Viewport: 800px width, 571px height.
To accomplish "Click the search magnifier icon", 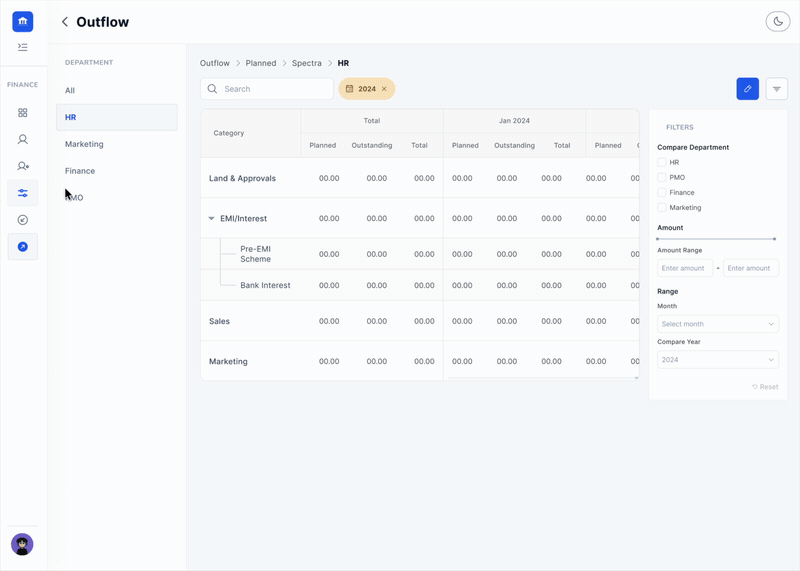I will click(212, 89).
